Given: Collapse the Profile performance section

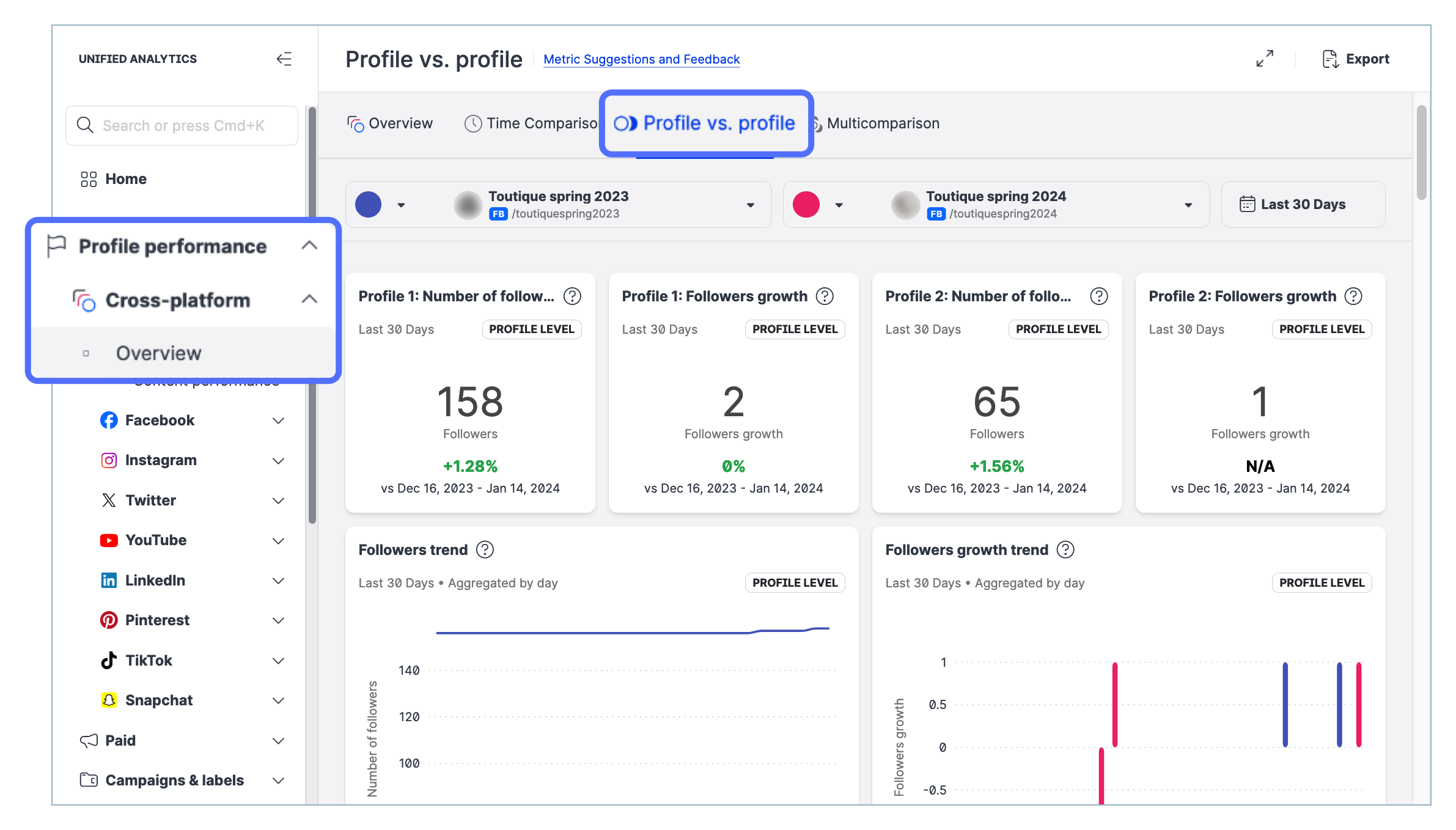Looking at the screenshot, I should 309,246.
